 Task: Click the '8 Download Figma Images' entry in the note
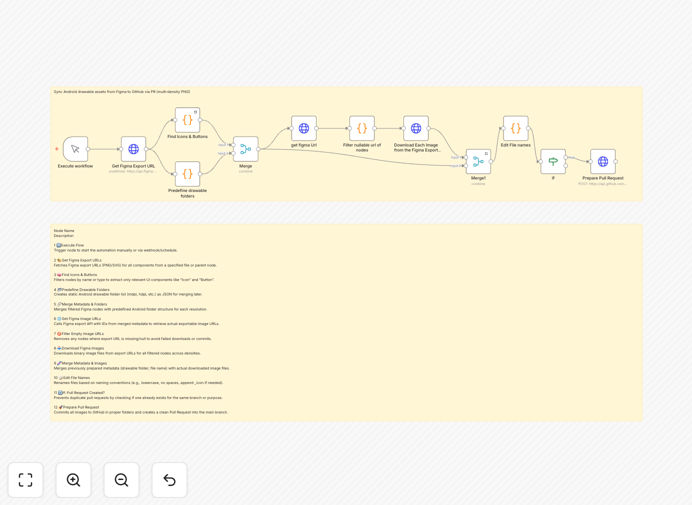click(79, 348)
